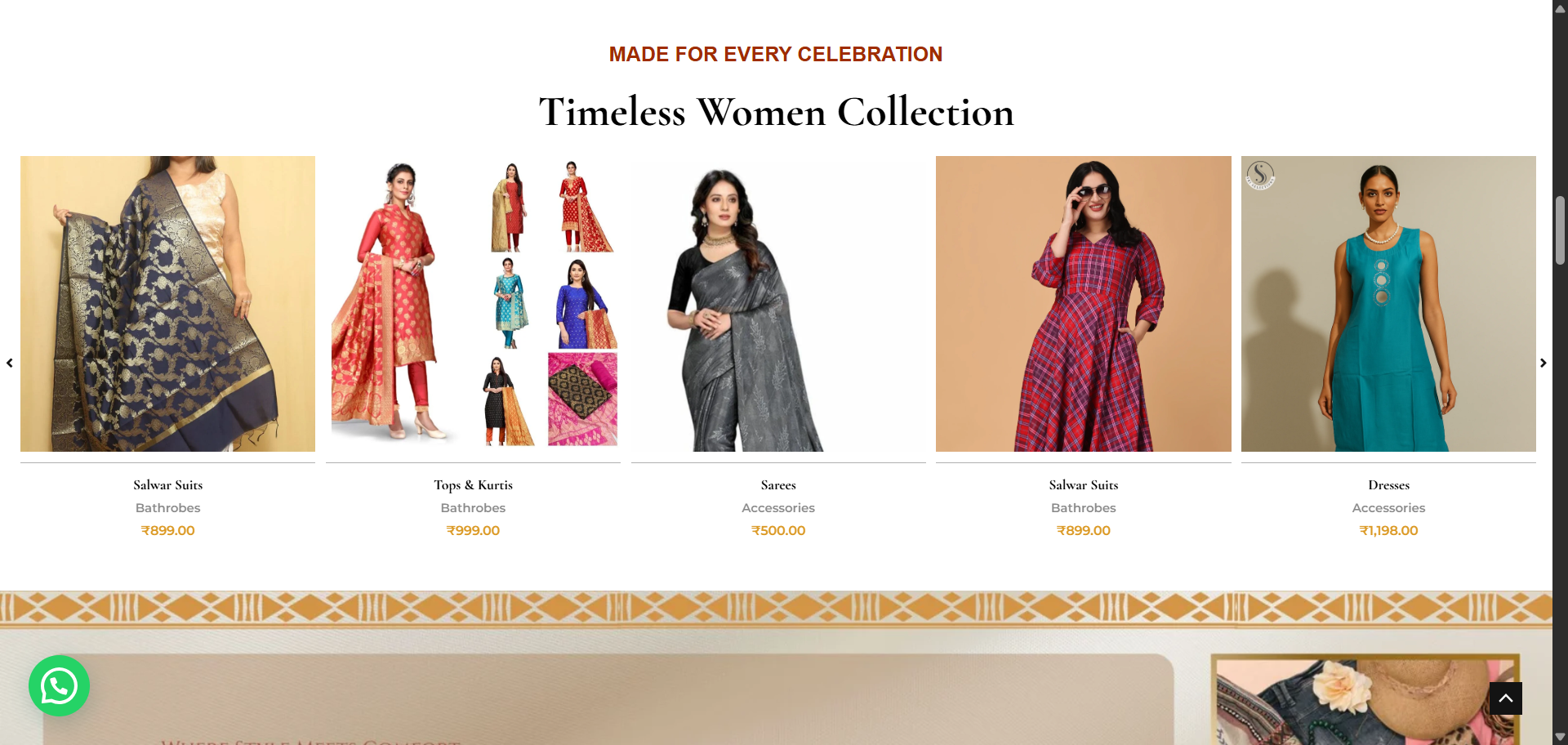Click the brand logo badge on teal dress image
This screenshot has width=1568, height=745.
1260,175
